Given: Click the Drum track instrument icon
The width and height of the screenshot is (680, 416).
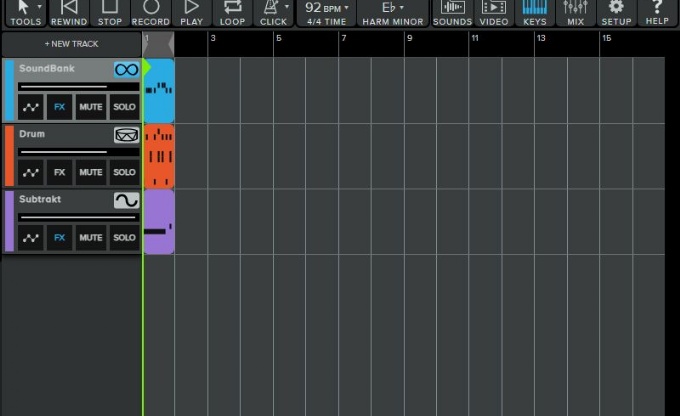Looking at the screenshot, I should coord(126,135).
